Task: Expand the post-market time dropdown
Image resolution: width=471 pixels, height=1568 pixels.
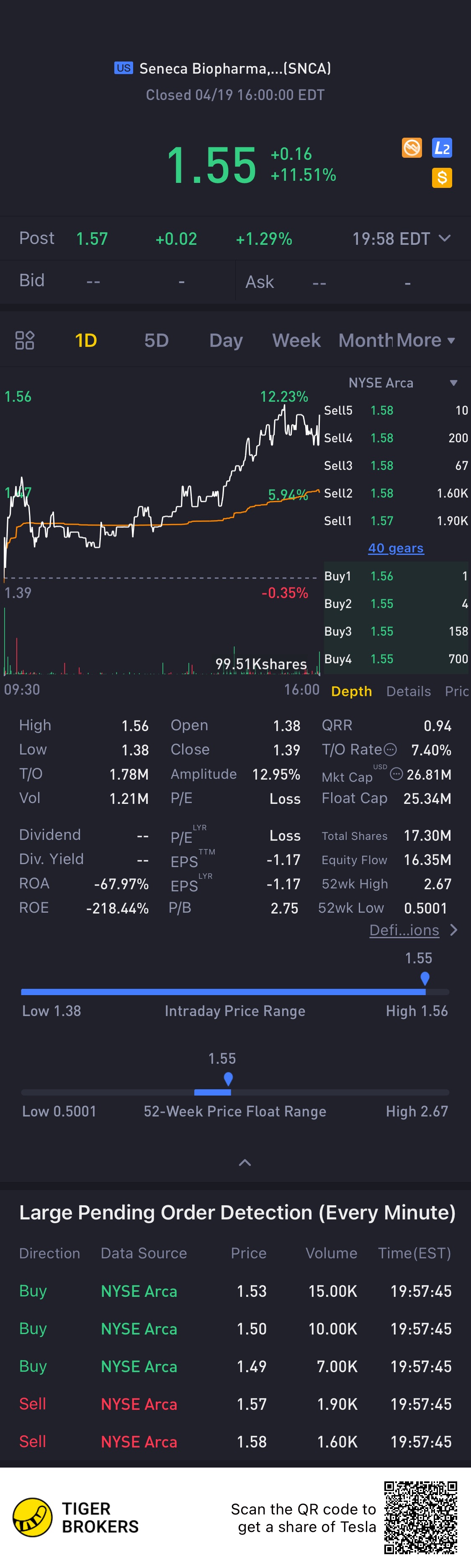Action: tap(445, 238)
